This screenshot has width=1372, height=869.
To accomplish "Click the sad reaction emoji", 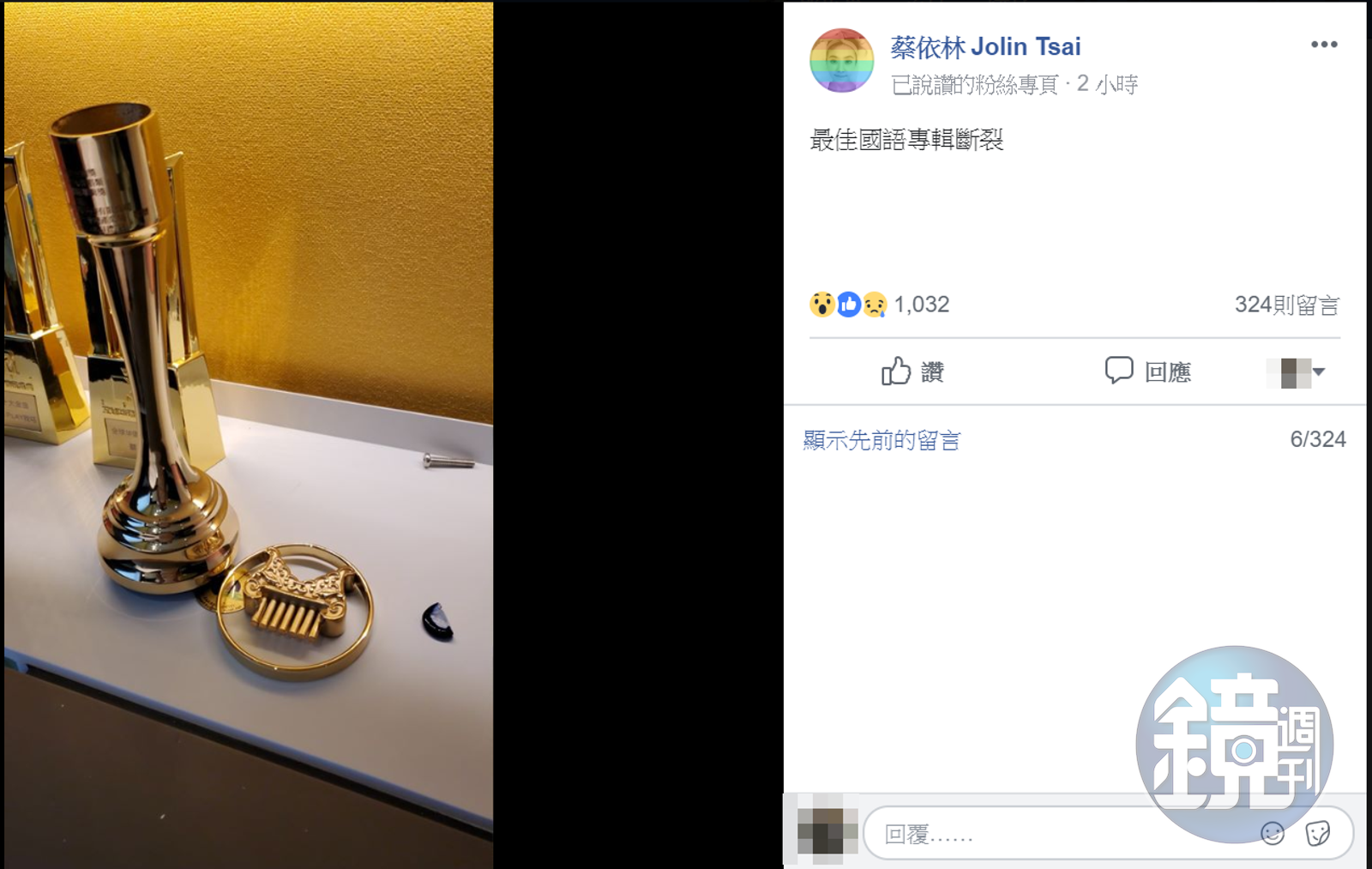I will click(x=874, y=305).
